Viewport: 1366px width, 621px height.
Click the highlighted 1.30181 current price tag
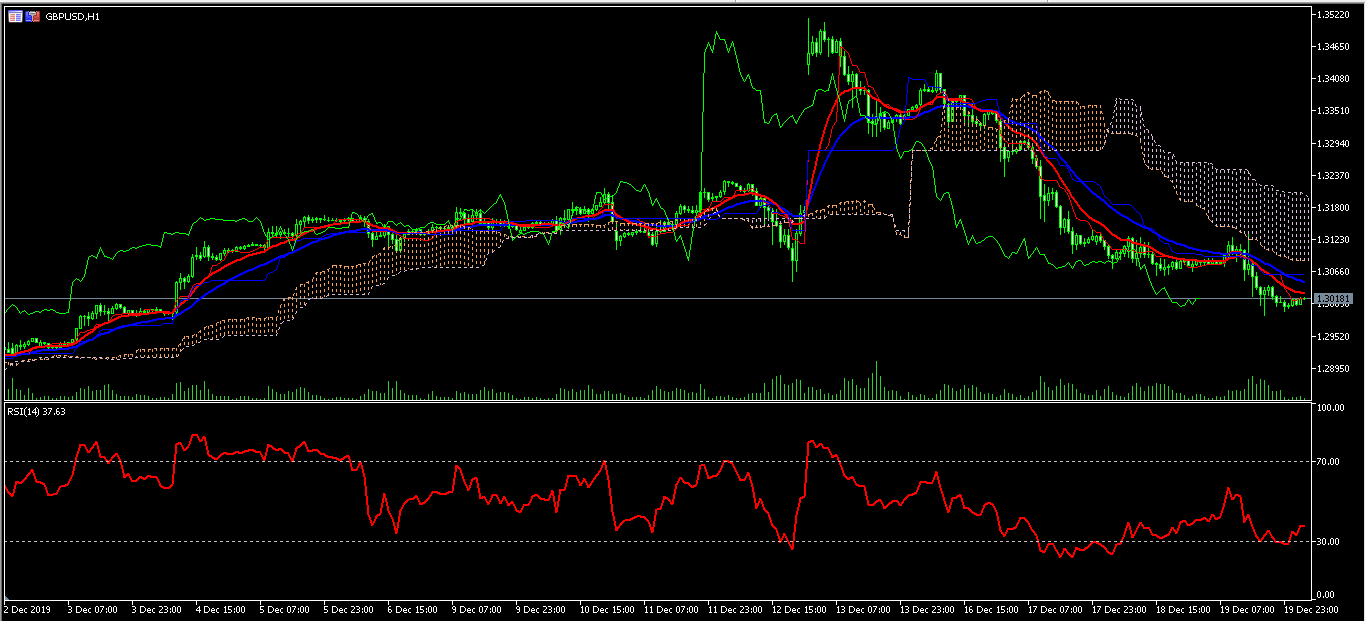[1334, 299]
